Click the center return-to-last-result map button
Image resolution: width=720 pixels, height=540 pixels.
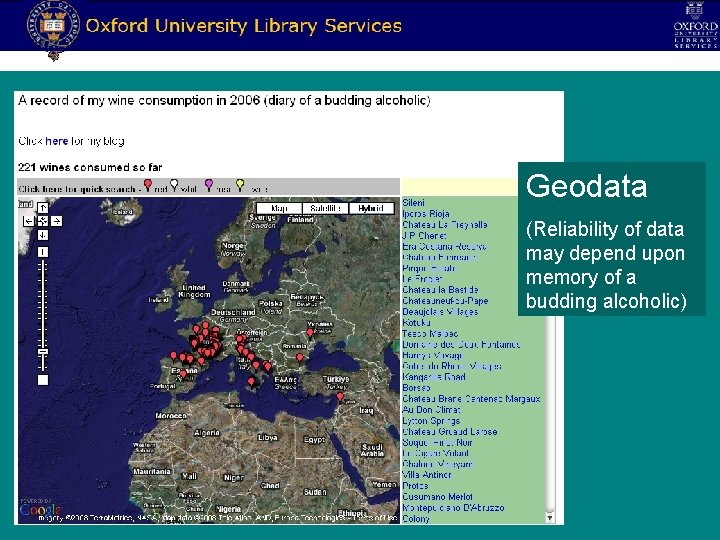[x=43, y=221]
